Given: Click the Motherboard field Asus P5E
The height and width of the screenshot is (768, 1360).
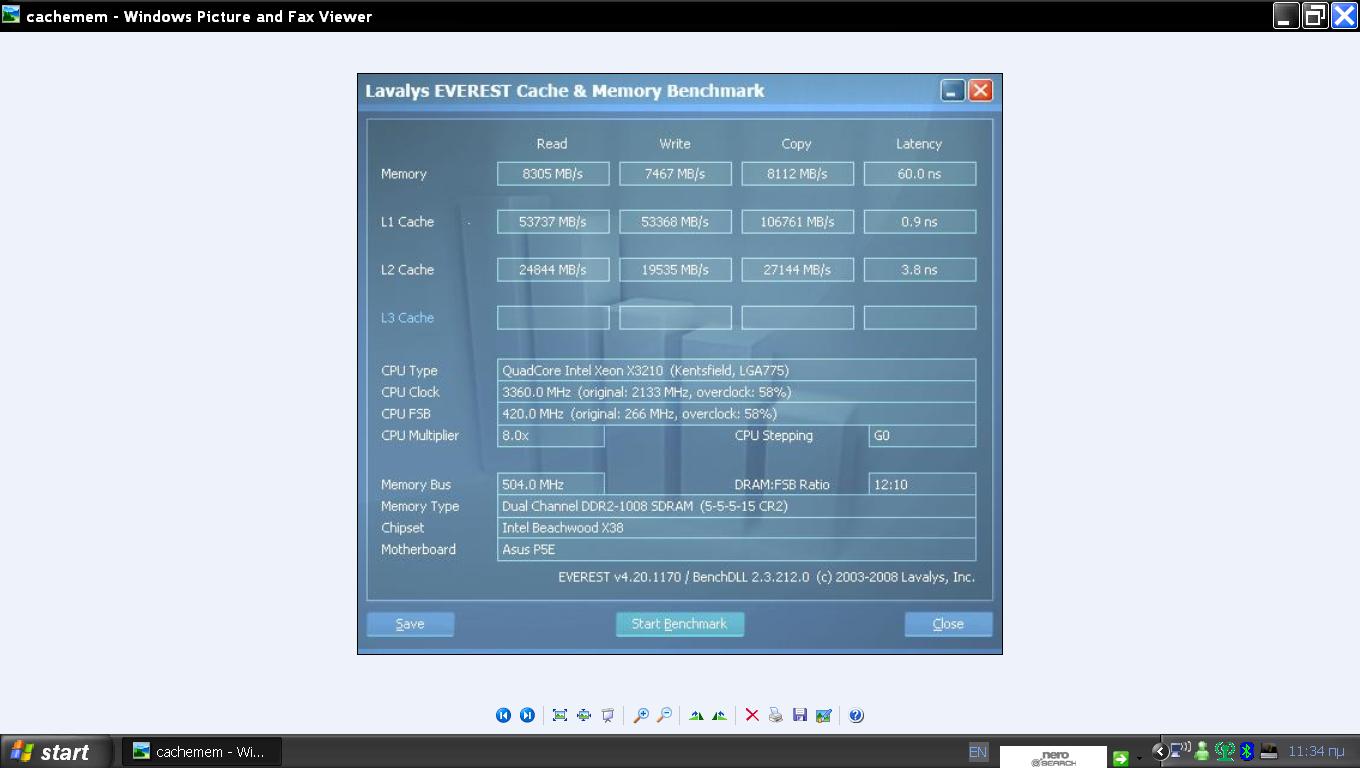Looking at the screenshot, I should [x=736, y=549].
